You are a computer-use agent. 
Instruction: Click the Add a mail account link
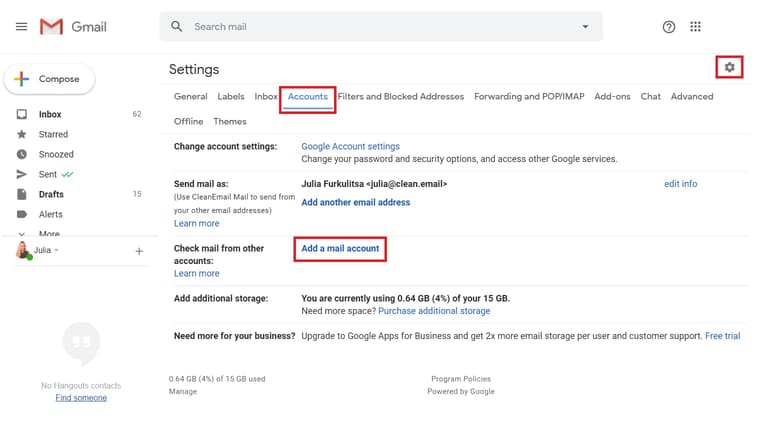click(340, 248)
